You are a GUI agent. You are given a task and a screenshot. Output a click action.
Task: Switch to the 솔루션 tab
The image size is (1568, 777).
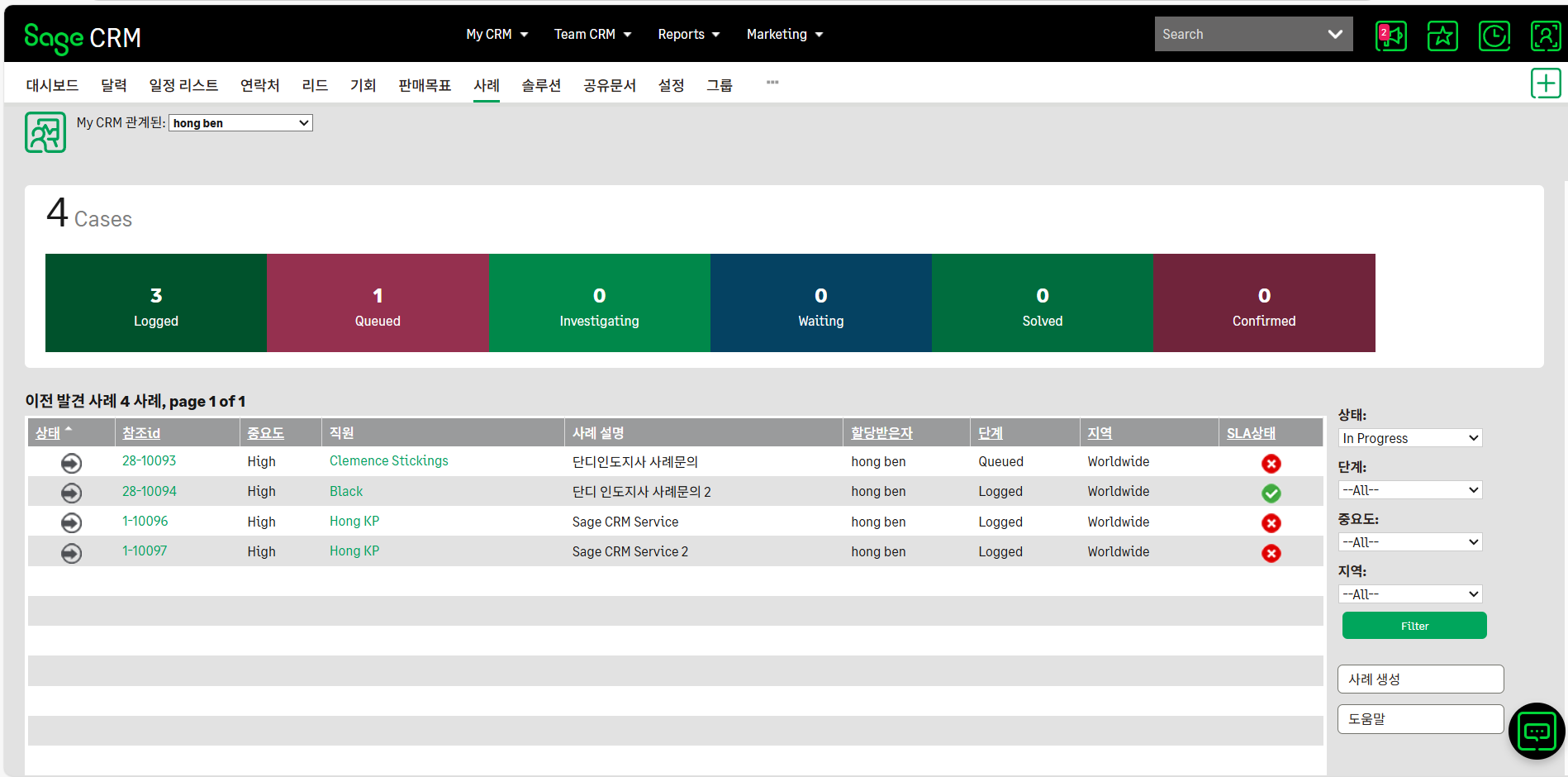[541, 85]
